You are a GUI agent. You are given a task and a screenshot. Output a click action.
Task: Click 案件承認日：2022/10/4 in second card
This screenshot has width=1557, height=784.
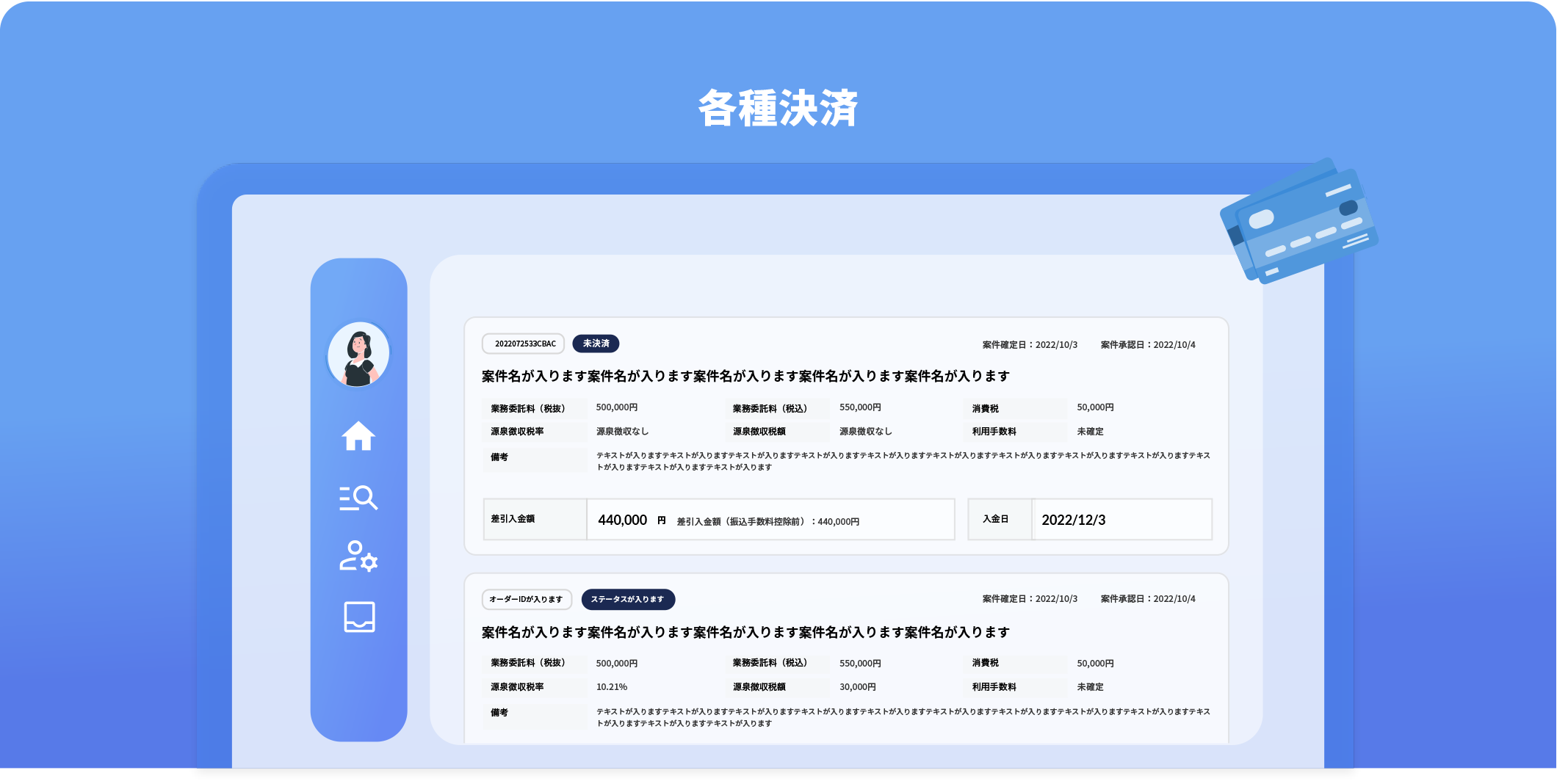click(x=1148, y=599)
